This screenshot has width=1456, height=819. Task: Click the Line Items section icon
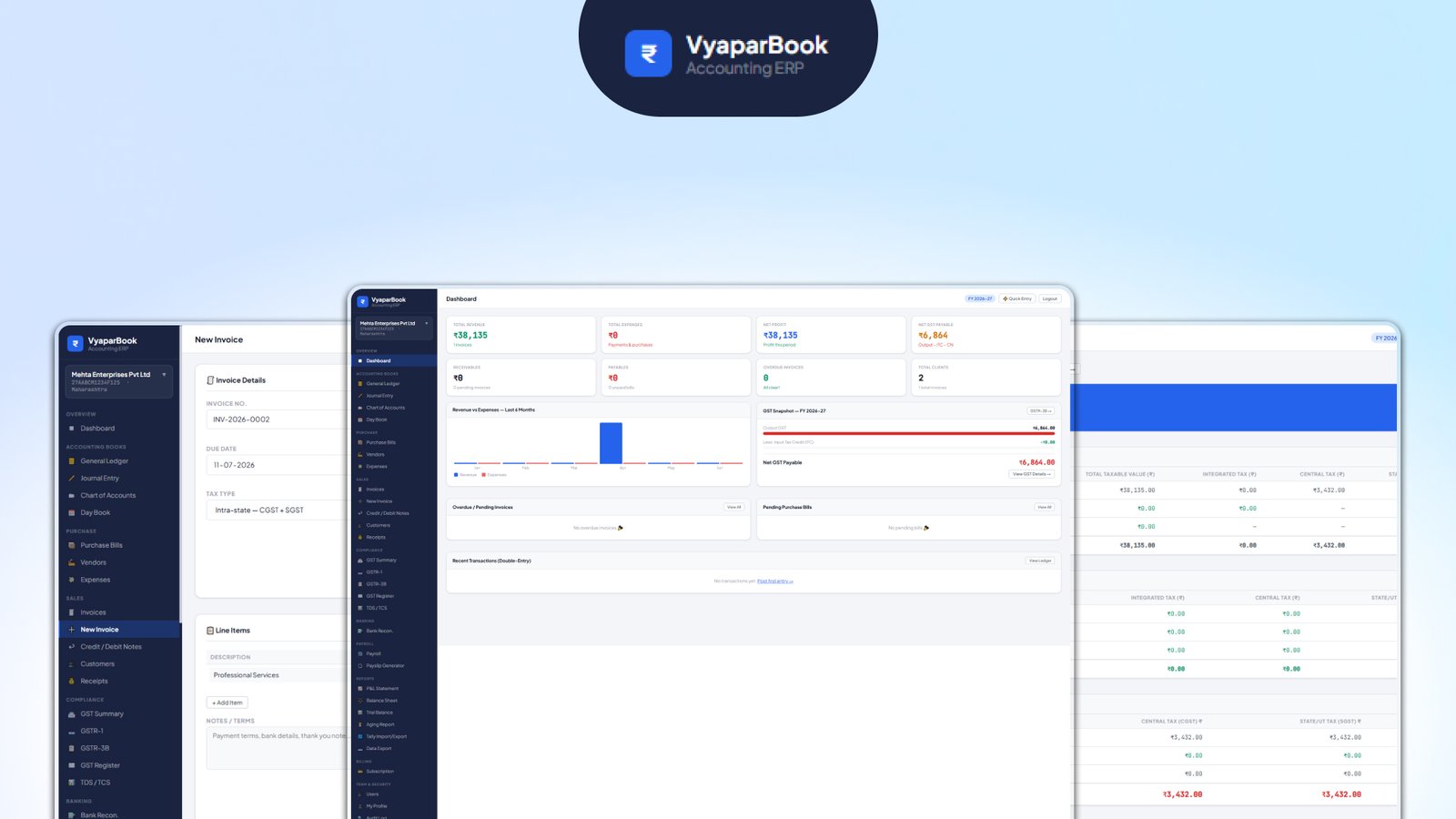(210, 631)
